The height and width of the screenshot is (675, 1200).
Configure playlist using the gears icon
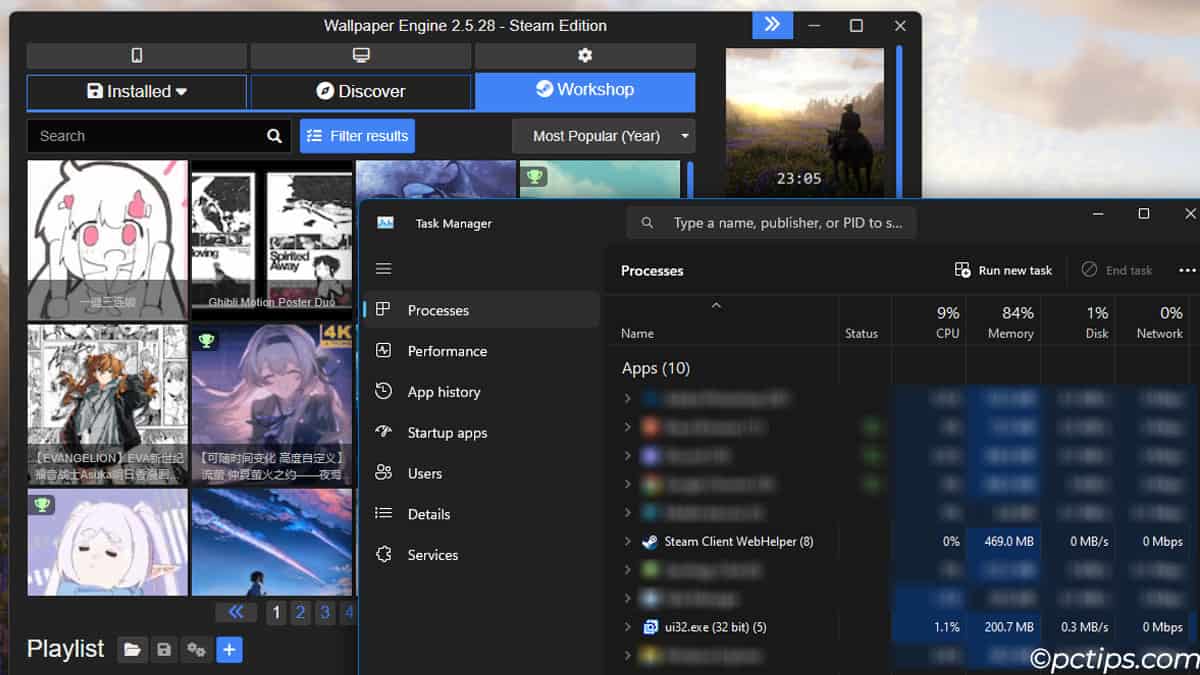pyautogui.click(x=197, y=650)
